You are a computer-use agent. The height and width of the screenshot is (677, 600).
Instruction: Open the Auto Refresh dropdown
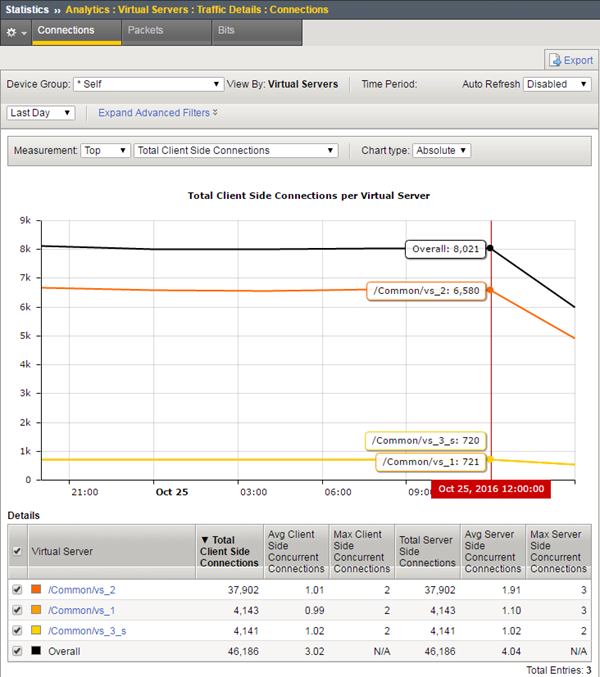[x=557, y=85]
